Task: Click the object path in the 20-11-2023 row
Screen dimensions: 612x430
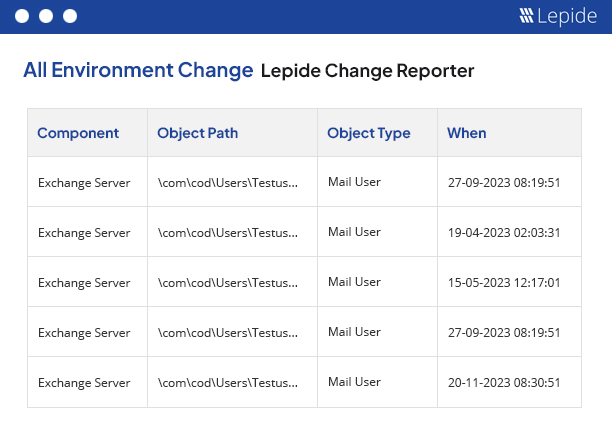Action: tap(228, 383)
